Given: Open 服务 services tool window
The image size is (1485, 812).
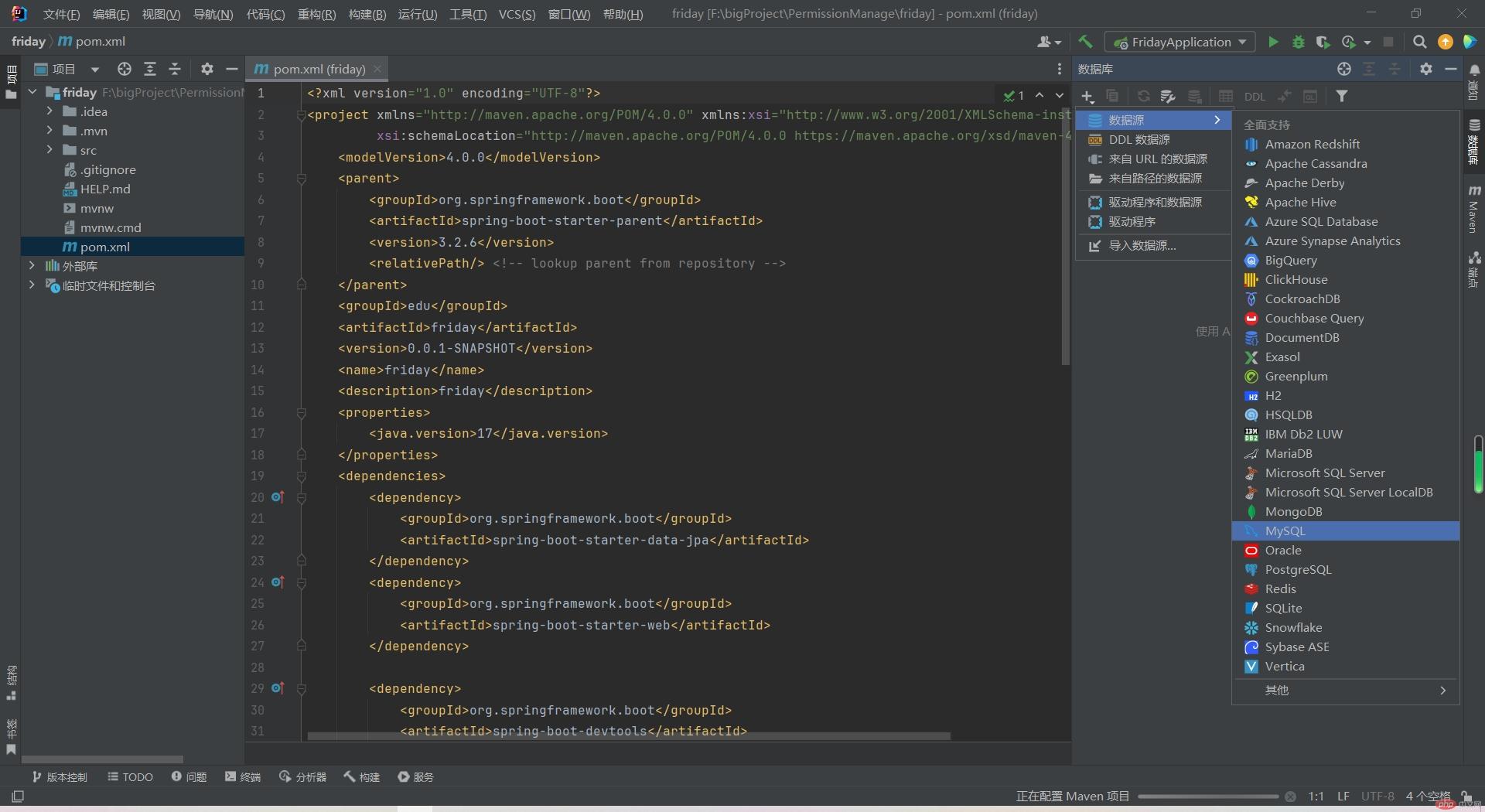Looking at the screenshot, I should coord(415,776).
